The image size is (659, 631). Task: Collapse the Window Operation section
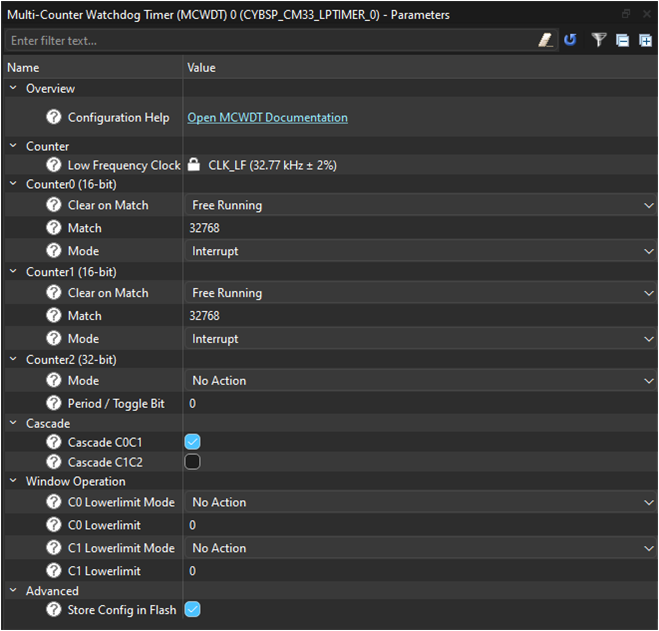[x=13, y=481]
